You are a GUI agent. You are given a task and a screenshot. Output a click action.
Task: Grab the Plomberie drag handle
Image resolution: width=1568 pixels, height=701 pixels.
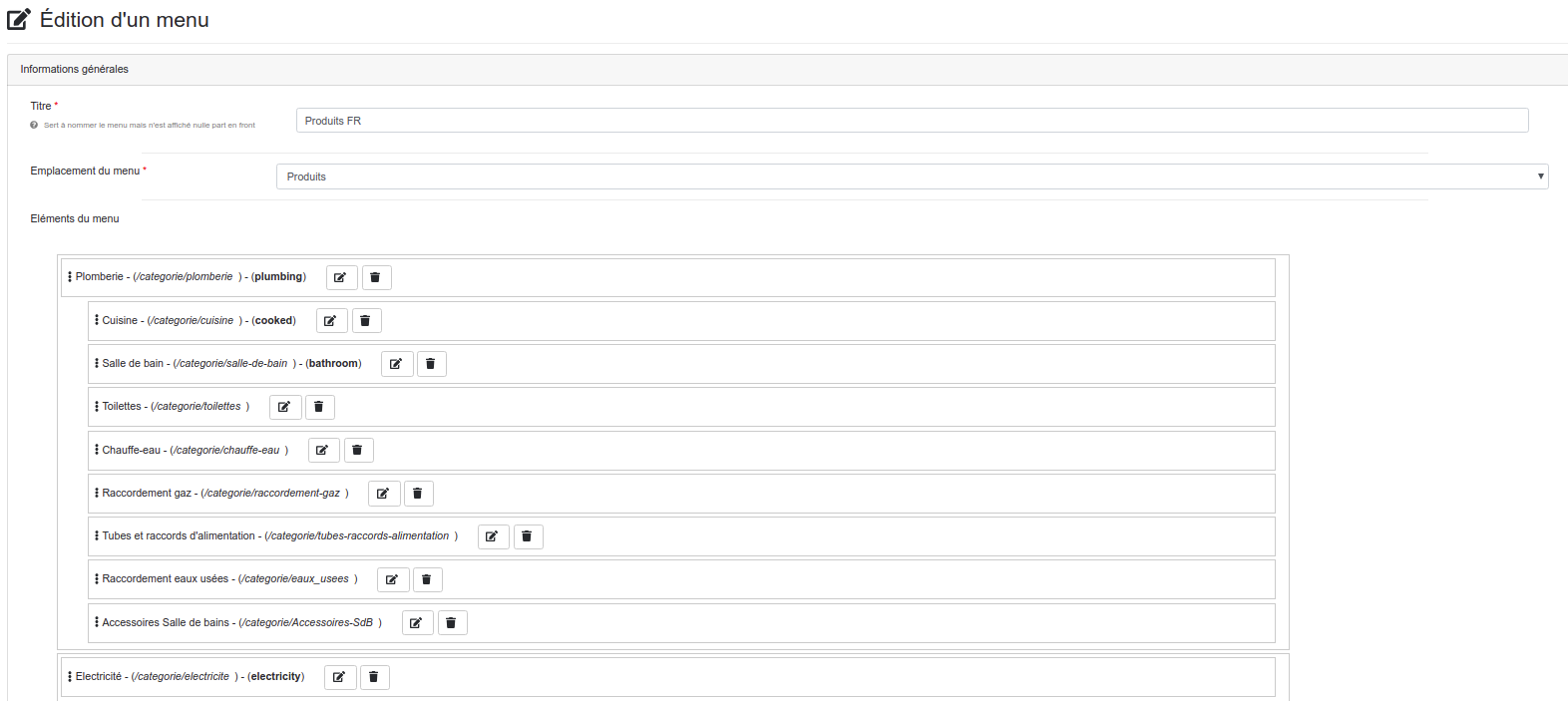coord(69,277)
